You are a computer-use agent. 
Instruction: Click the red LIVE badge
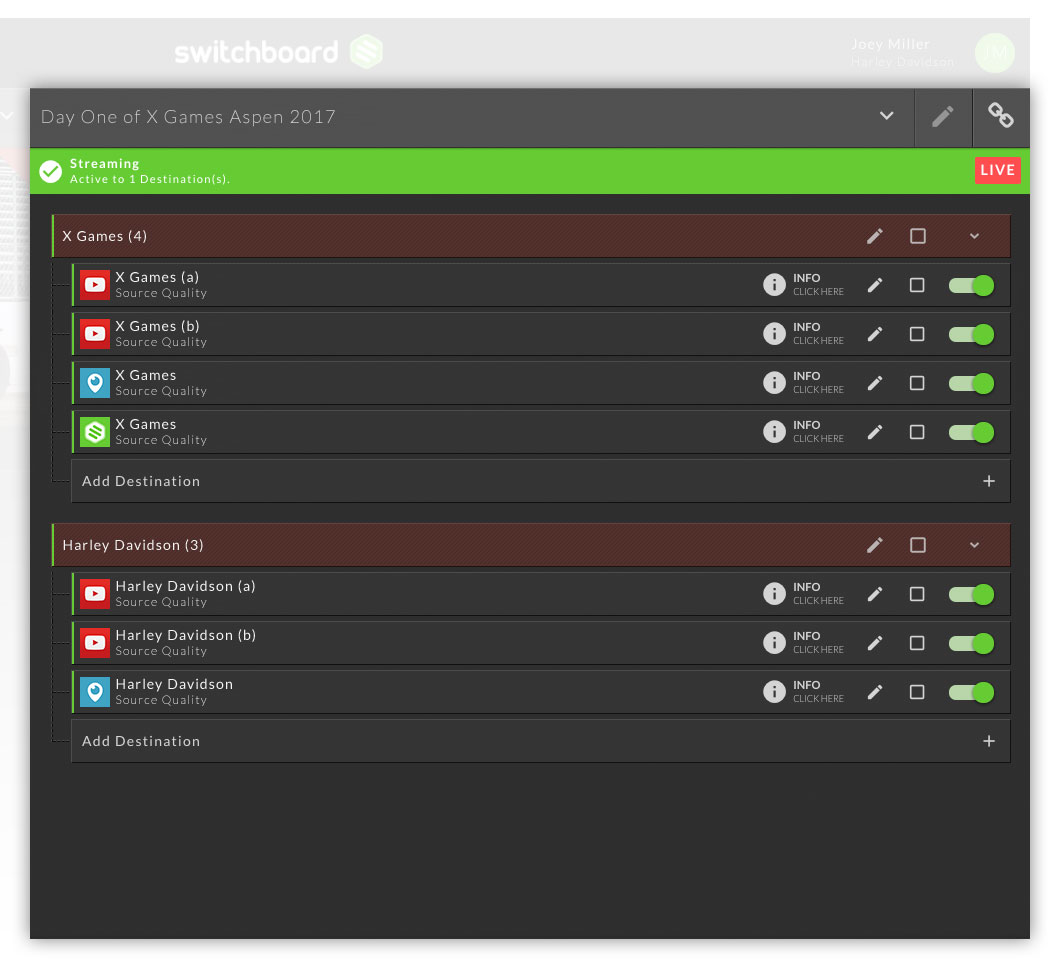pyautogui.click(x=997, y=170)
